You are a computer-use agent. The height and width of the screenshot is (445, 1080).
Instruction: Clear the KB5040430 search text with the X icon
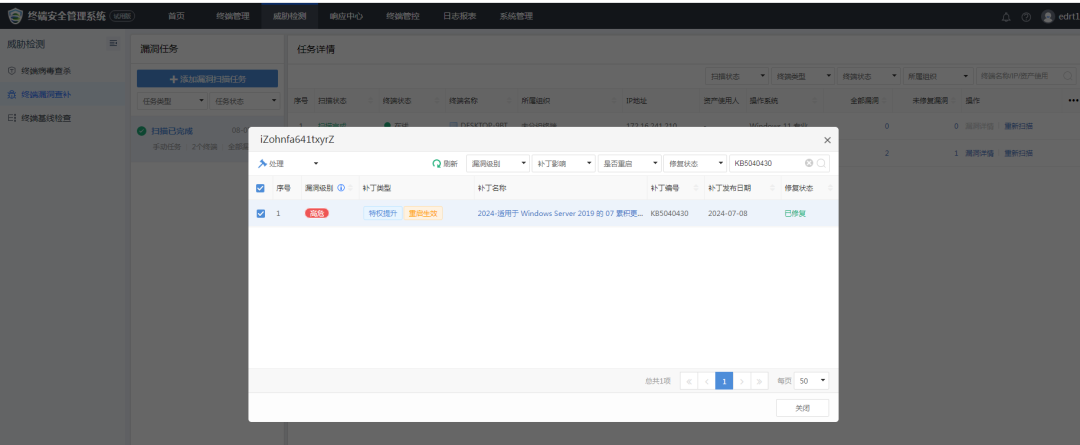tap(809, 163)
